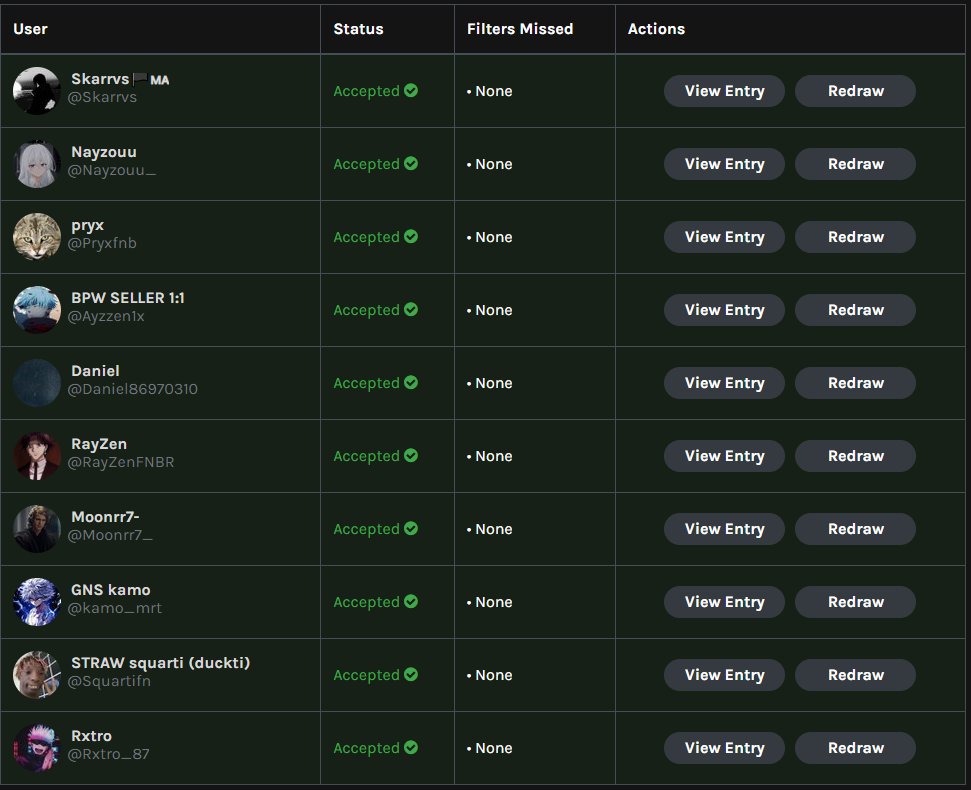Click the Accepted checkmark for Skarrvs

(x=411, y=90)
